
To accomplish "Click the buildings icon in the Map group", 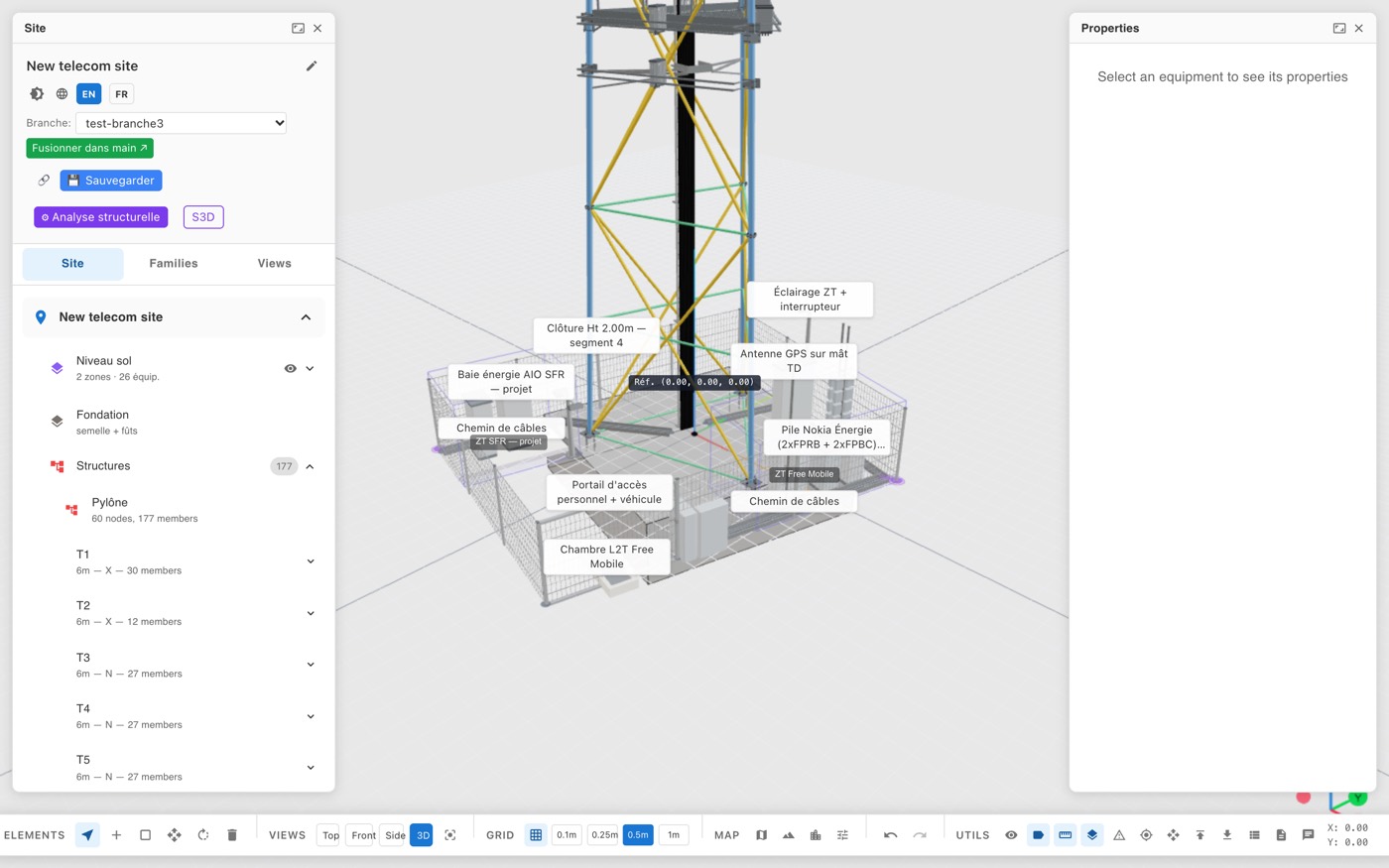I will pyautogui.click(x=816, y=835).
